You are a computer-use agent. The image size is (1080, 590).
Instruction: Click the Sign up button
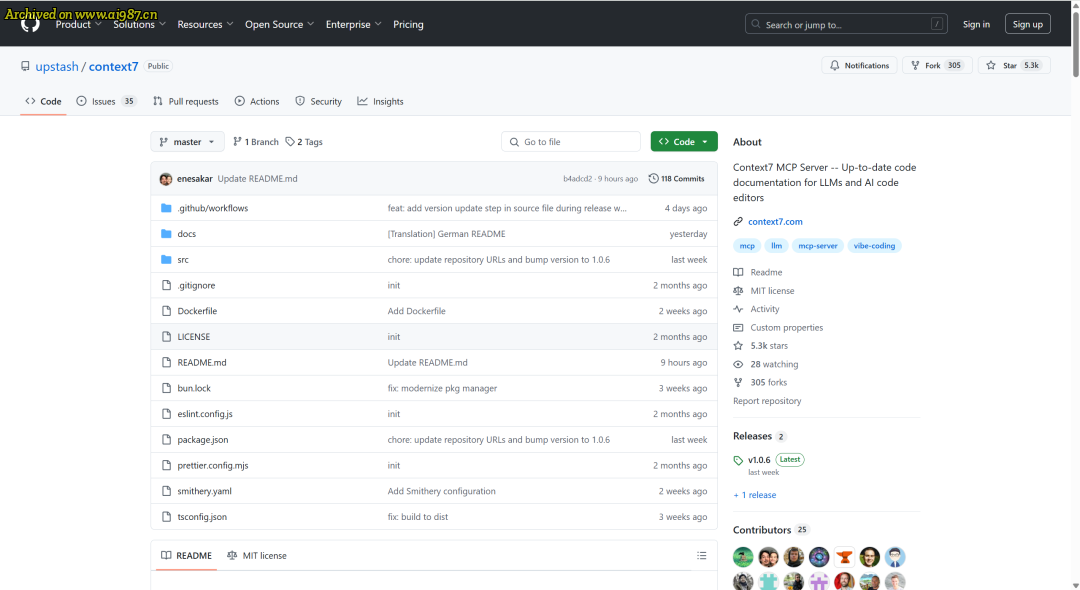1028,24
